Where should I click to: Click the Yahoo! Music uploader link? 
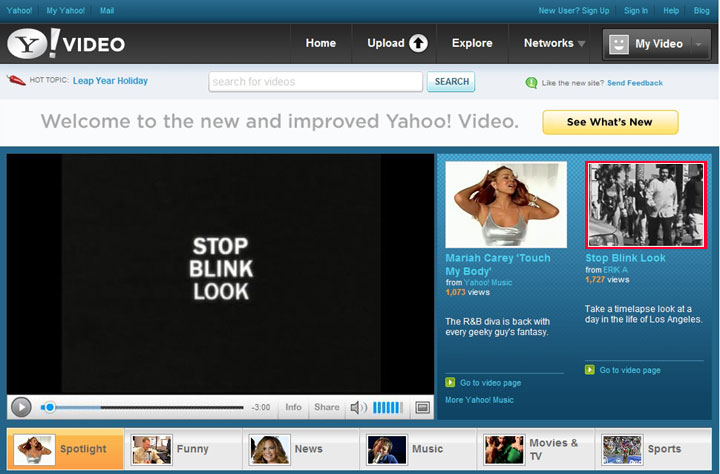[x=488, y=282]
